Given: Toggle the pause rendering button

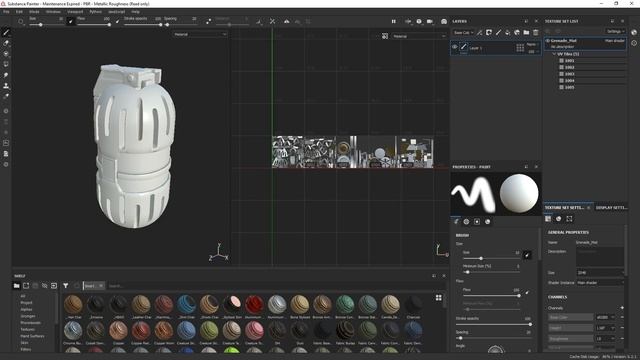Looking at the screenshot, I should pos(393,21).
